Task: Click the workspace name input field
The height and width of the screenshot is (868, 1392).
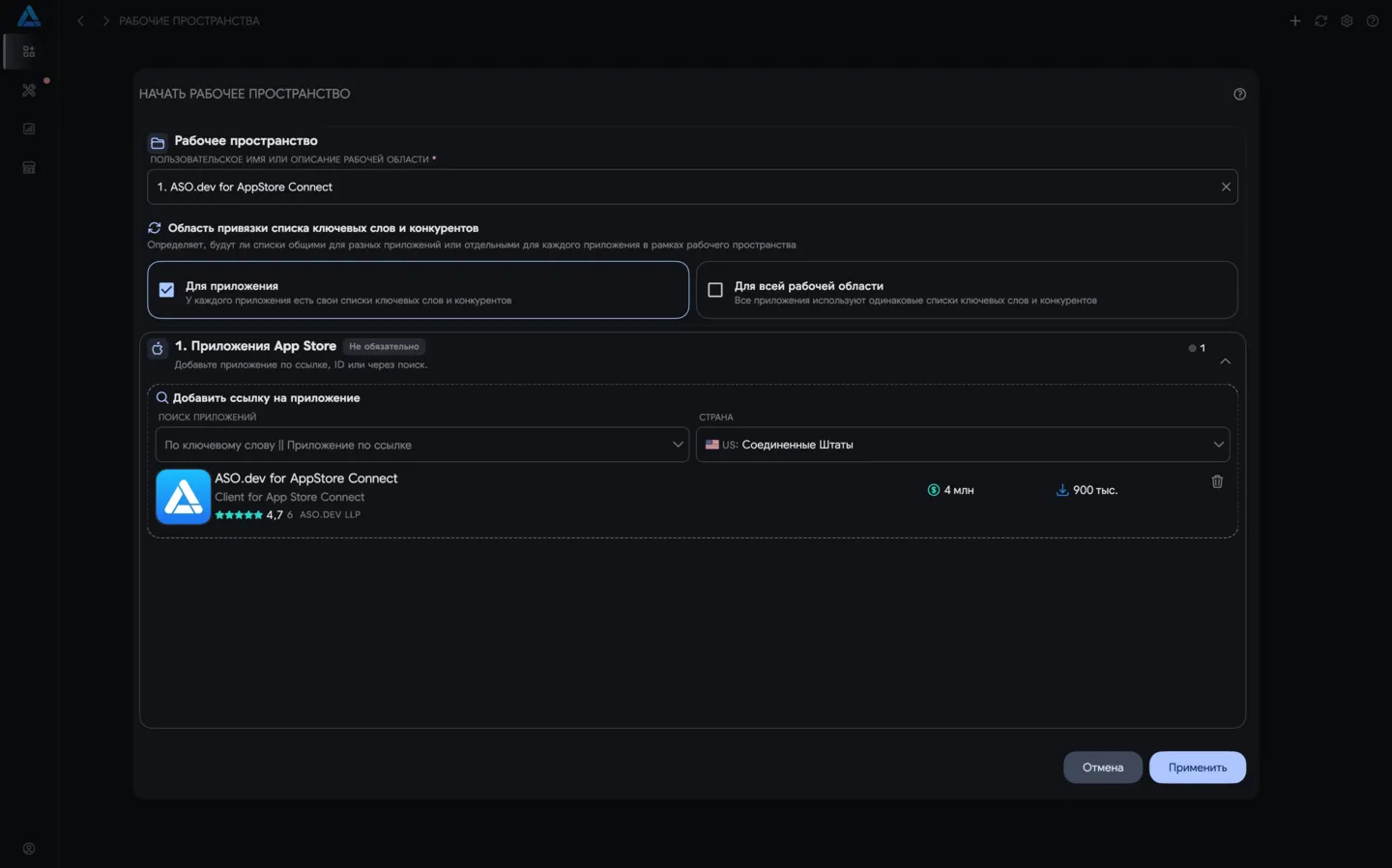Action: point(692,187)
